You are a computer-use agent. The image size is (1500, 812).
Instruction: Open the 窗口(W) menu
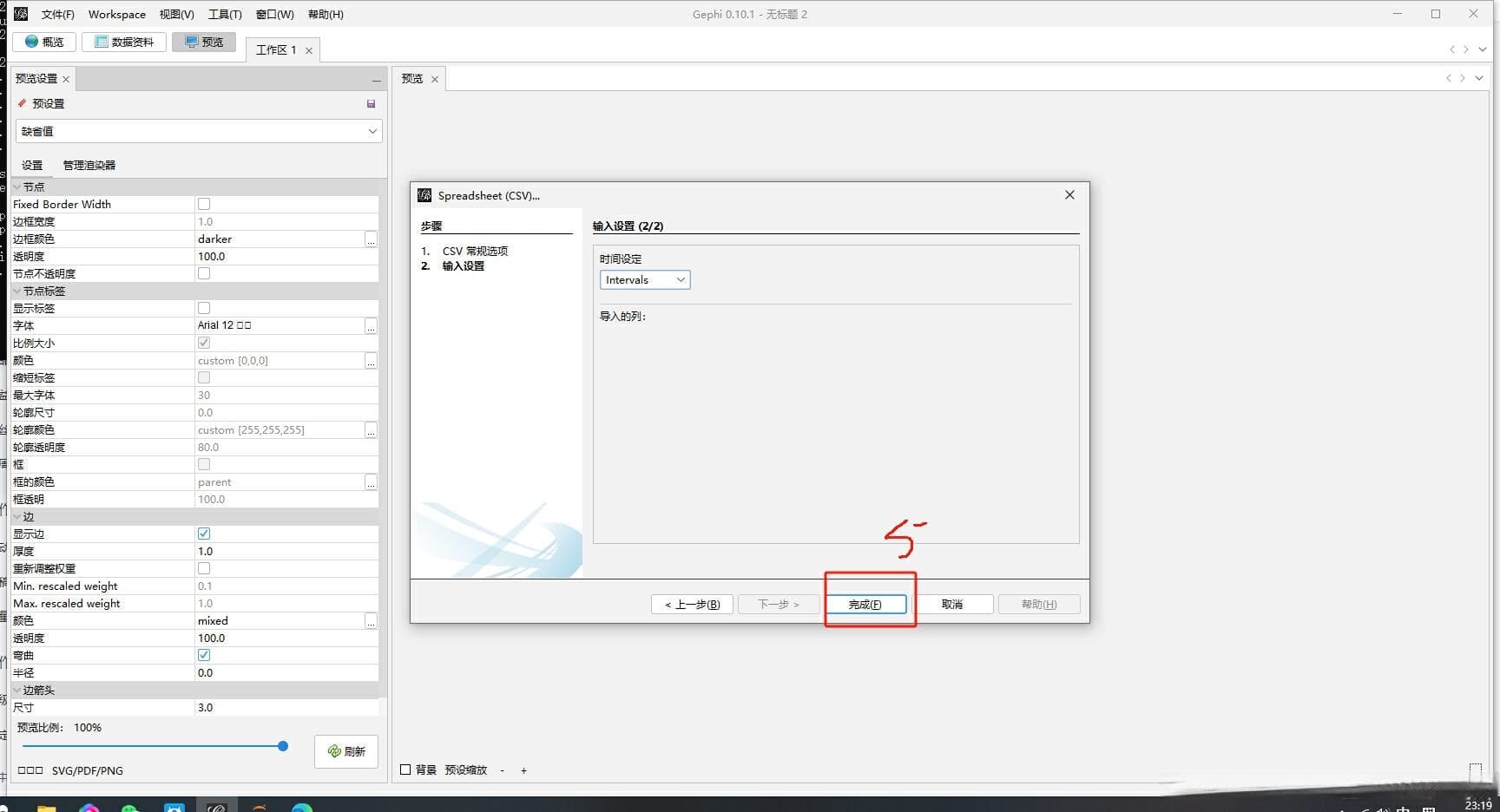(275, 14)
